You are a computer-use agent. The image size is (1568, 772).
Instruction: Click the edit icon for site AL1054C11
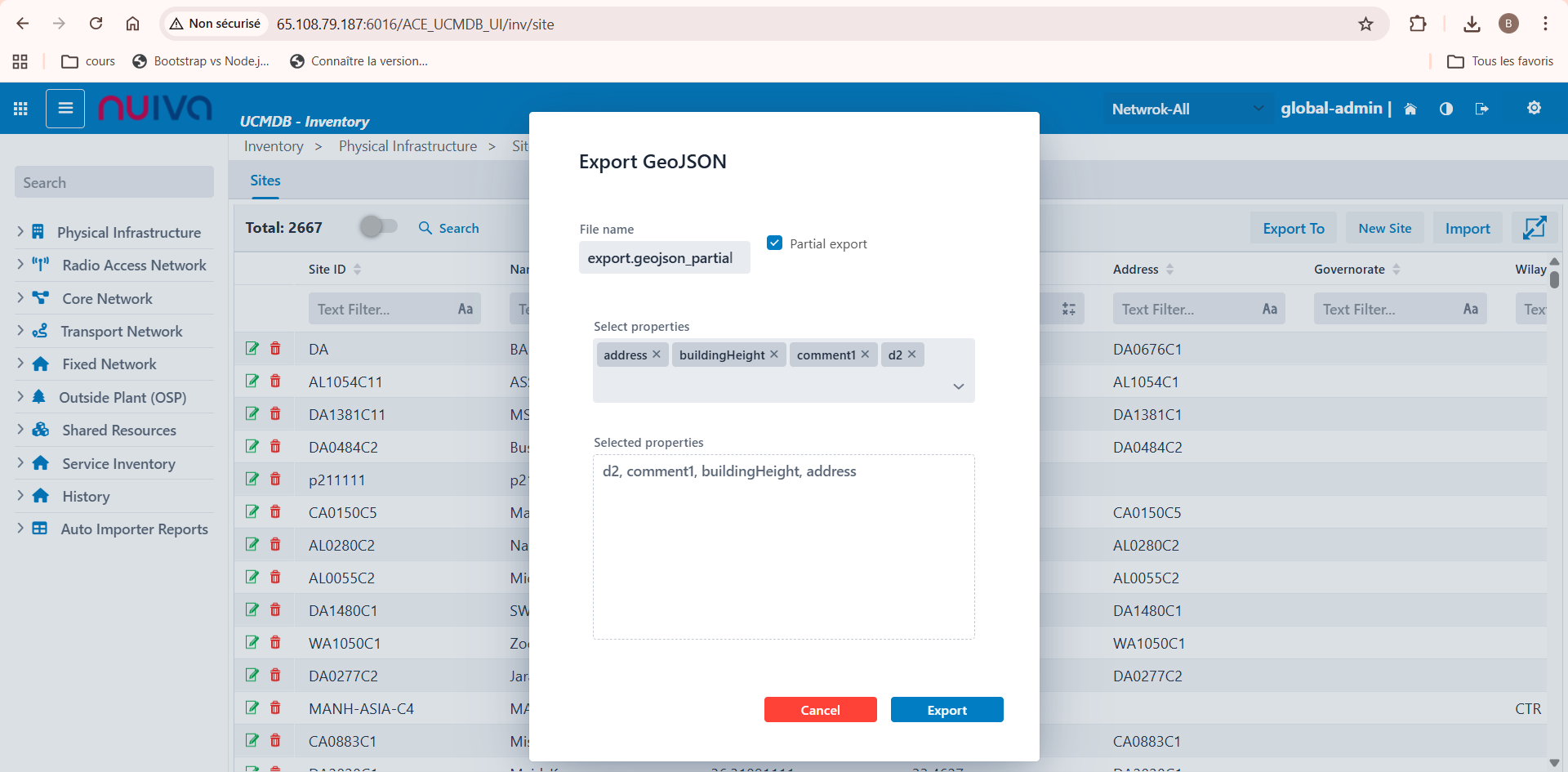pos(252,382)
